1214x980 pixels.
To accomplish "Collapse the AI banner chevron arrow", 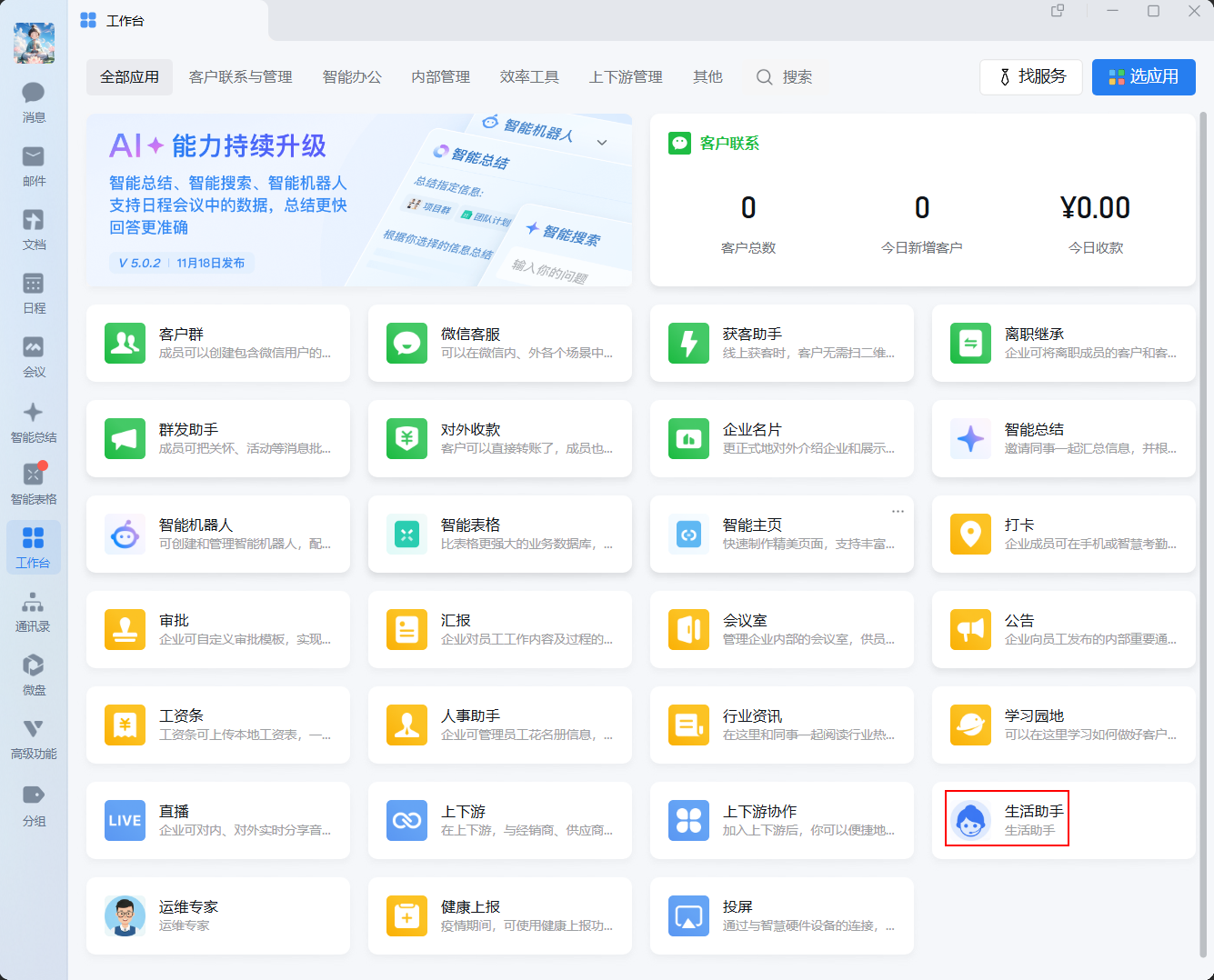I will [x=601, y=143].
